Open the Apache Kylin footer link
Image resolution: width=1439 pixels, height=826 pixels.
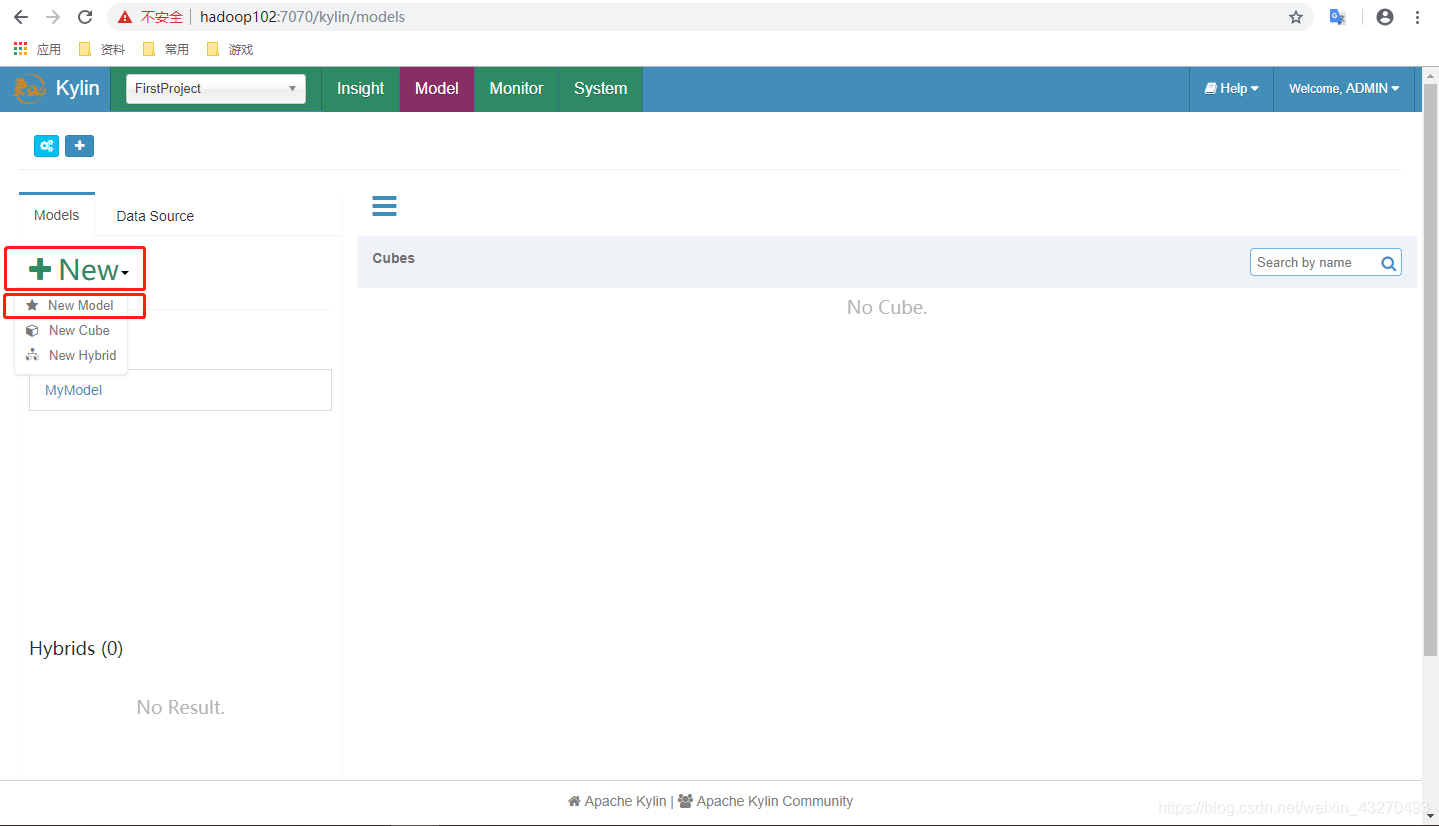pos(617,801)
